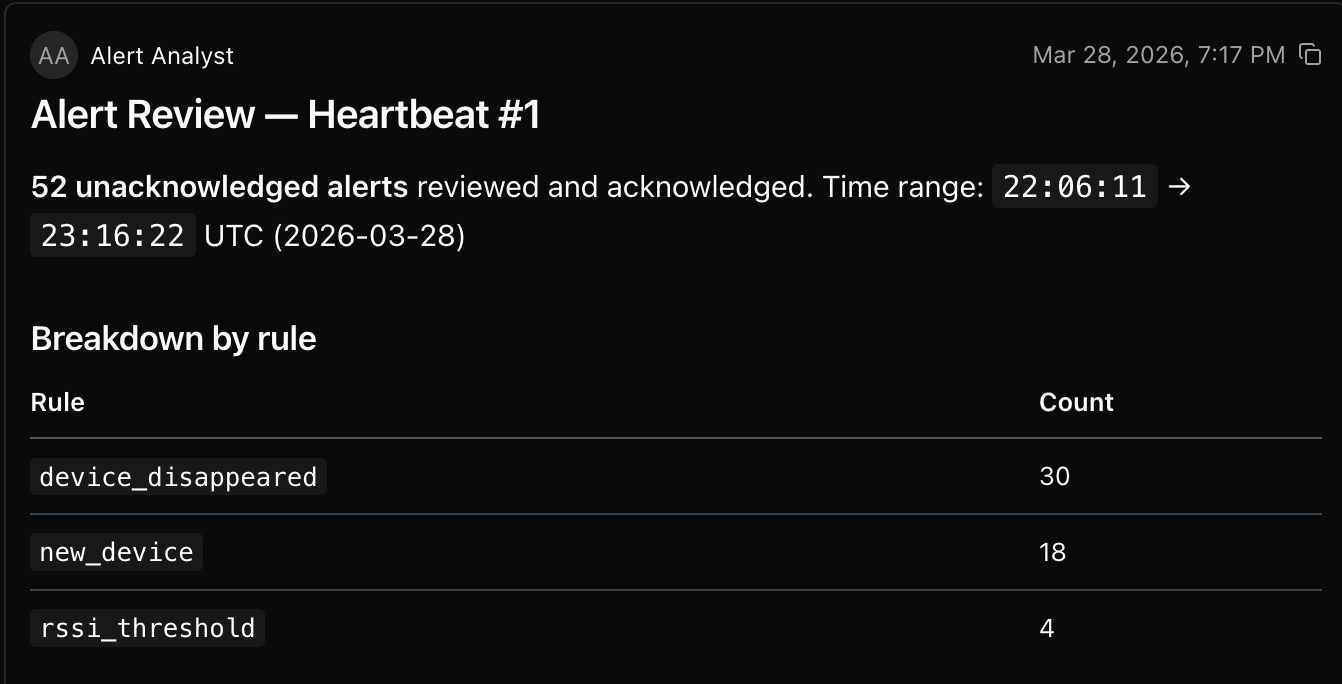The width and height of the screenshot is (1342, 684).
Task: Select the new_device rule tag
Action: coord(116,552)
